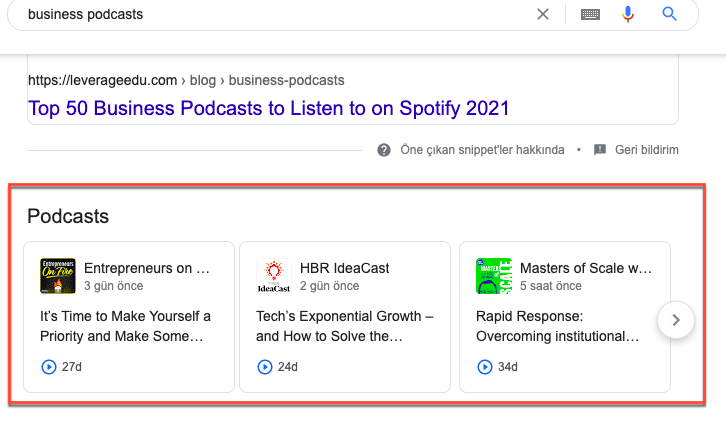Click the '5 saat önce' time text
The image size is (726, 423).
tap(551, 286)
